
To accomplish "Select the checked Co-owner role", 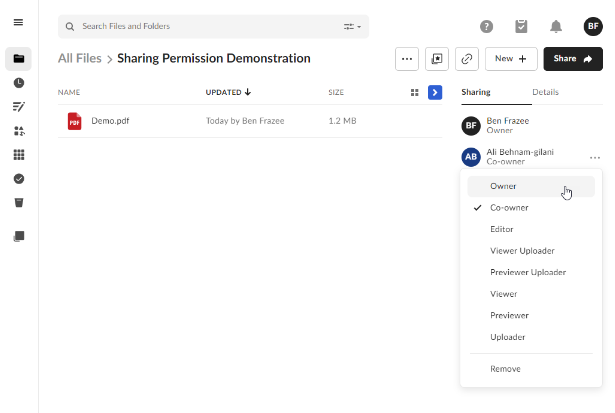I will pyautogui.click(x=509, y=208).
